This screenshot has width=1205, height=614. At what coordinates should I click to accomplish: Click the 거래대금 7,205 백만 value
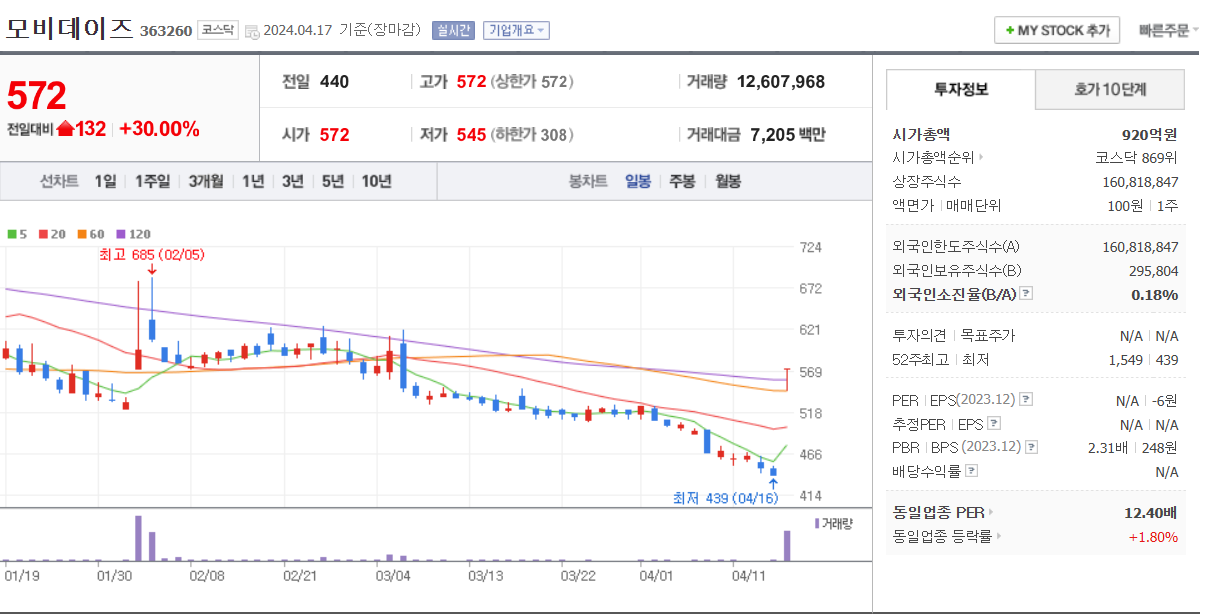tap(788, 134)
